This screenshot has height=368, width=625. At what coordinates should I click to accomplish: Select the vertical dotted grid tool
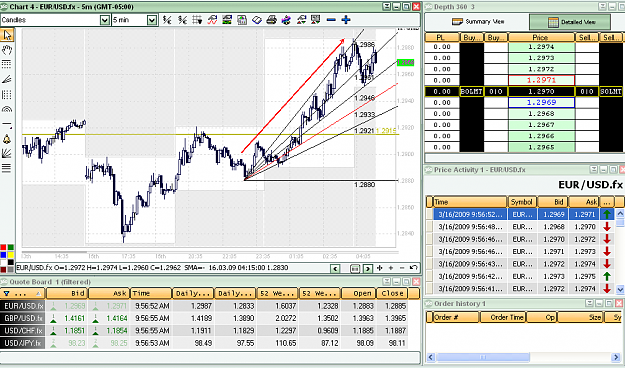[7, 94]
